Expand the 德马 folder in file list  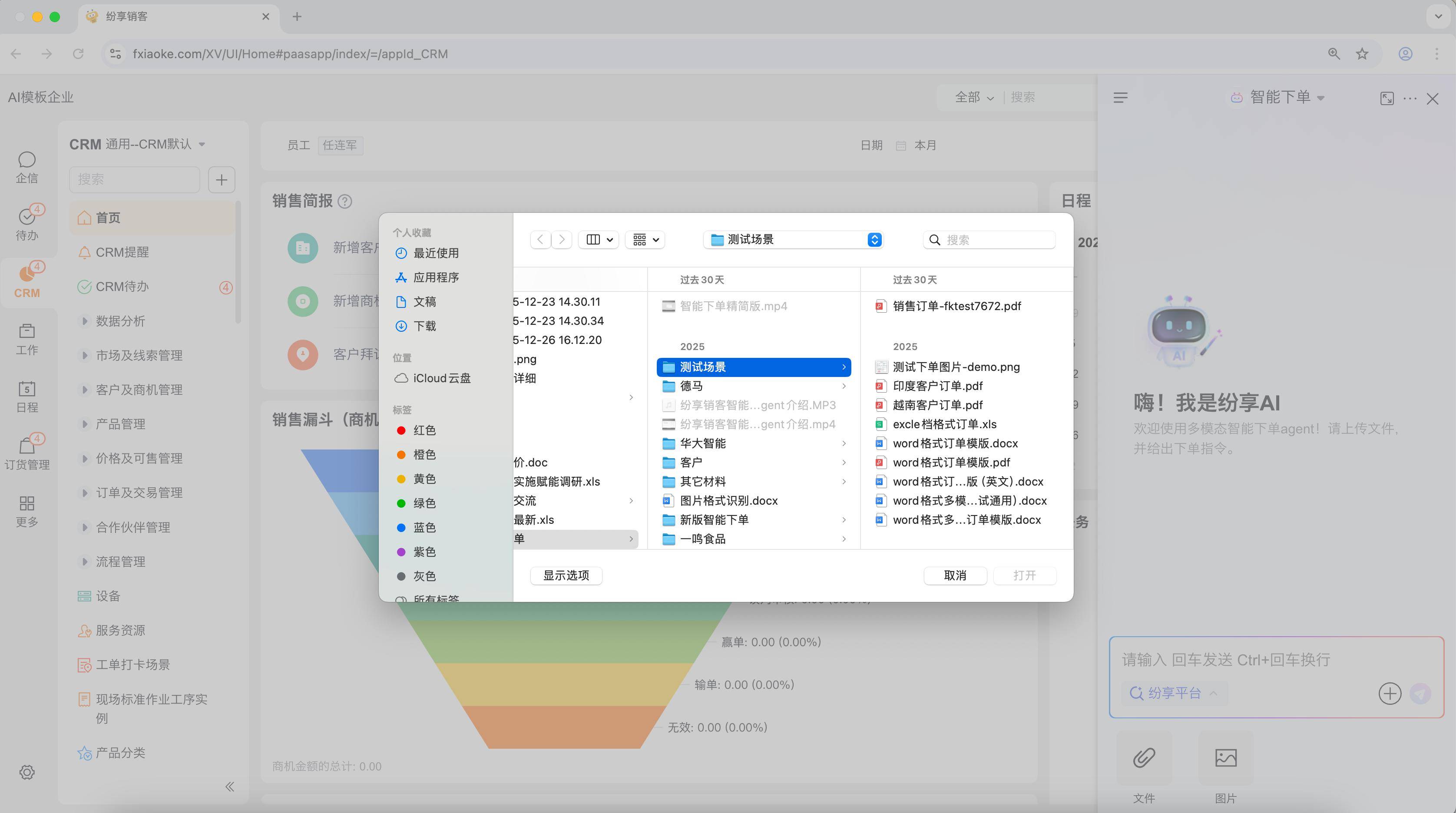(754, 386)
